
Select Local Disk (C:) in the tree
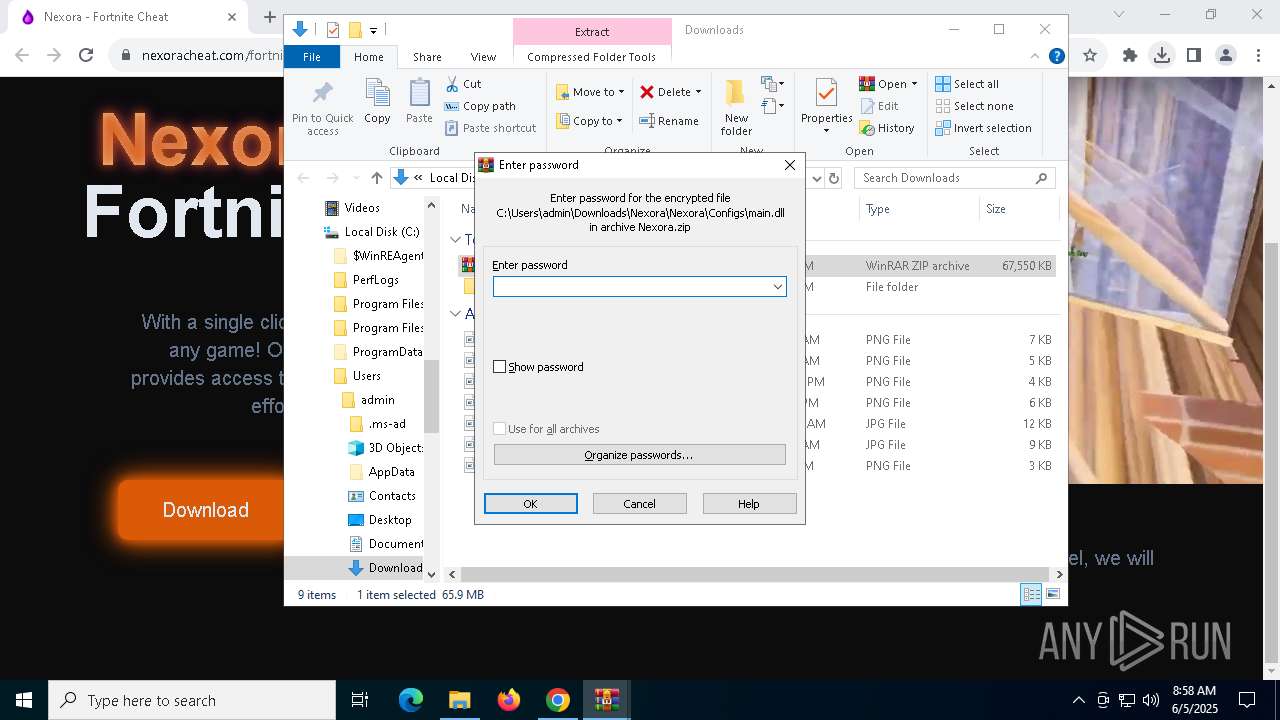(x=371, y=232)
